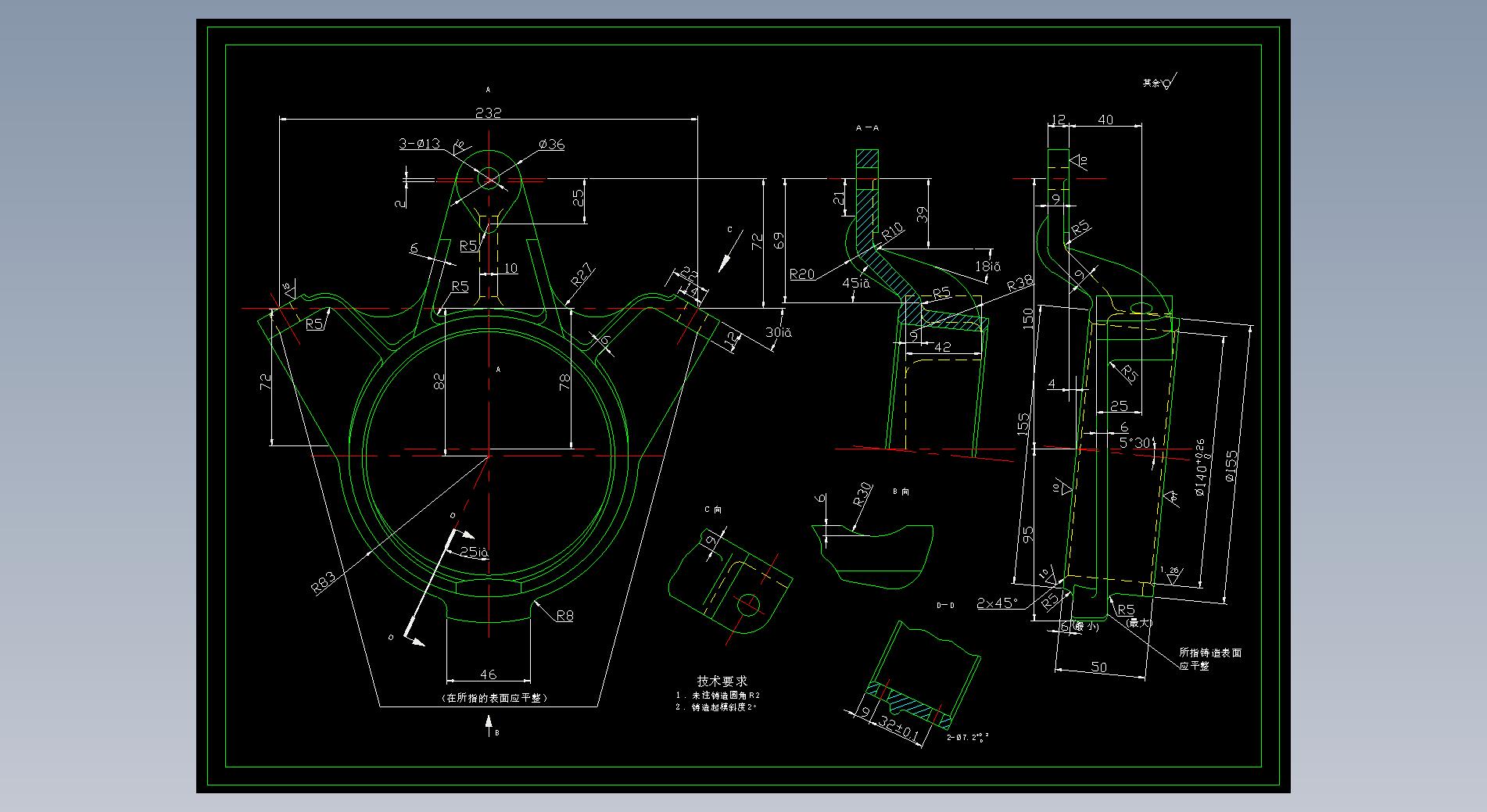Click the "A-A" section view label
This screenshot has height=812, width=1487.
pyautogui.click(x=867, y=127)
